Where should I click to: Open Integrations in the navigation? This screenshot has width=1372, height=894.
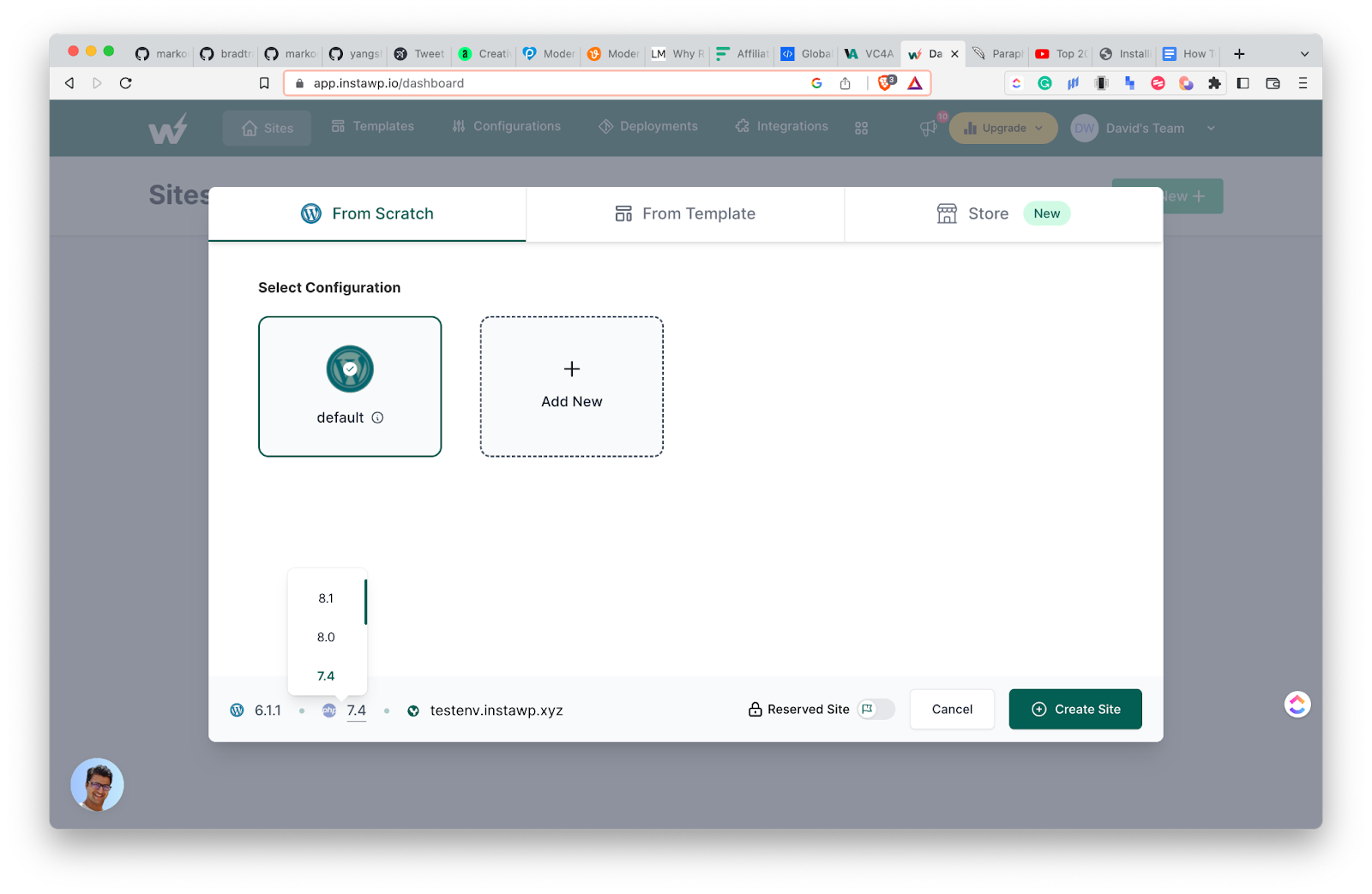(x=782, y=126)
